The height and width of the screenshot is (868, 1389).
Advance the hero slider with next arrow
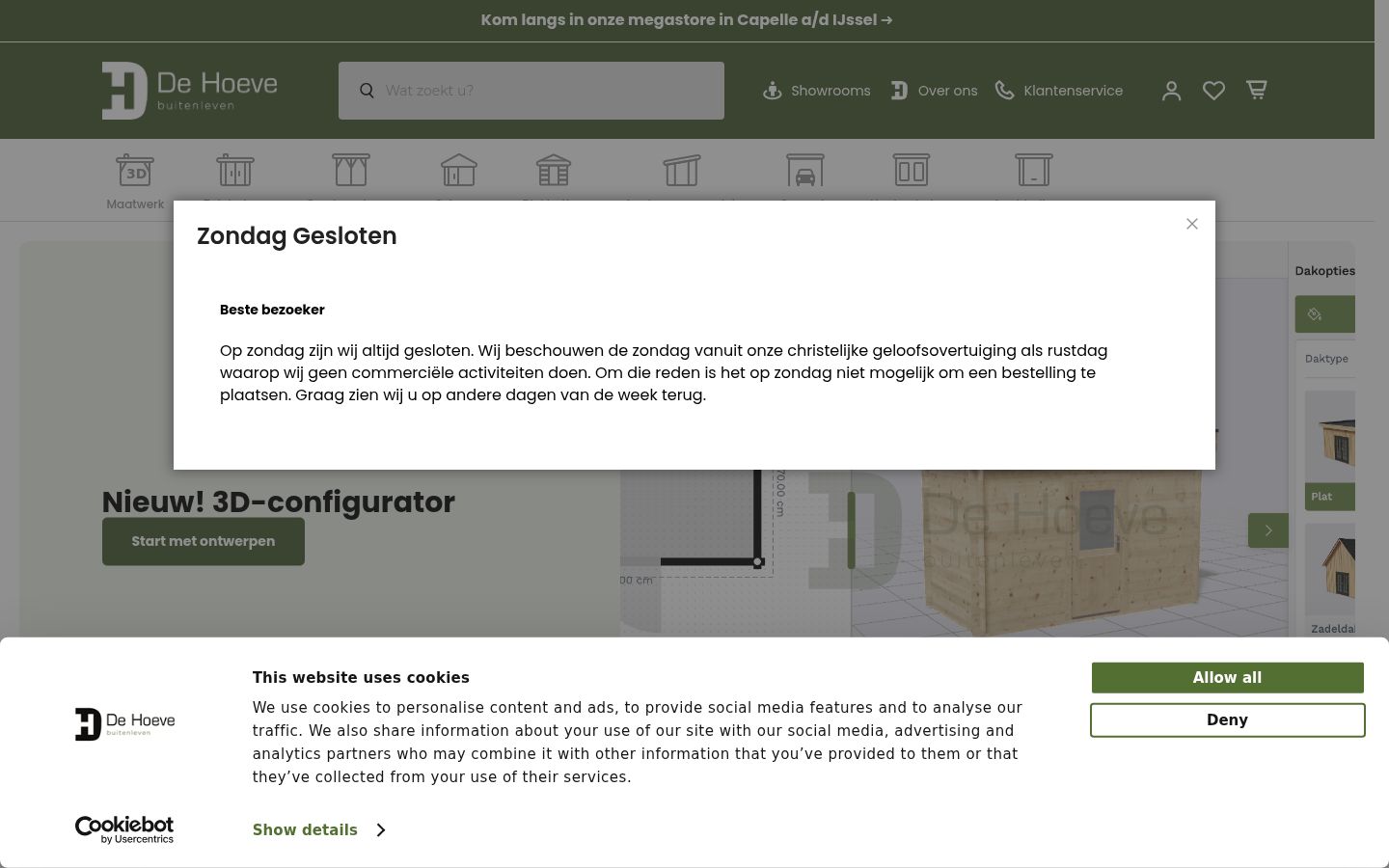1268,530
